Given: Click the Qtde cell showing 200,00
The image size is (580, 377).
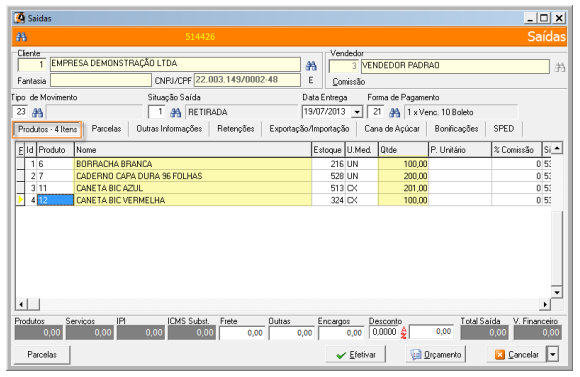Looking at the screenshot, I should point(403,176).
